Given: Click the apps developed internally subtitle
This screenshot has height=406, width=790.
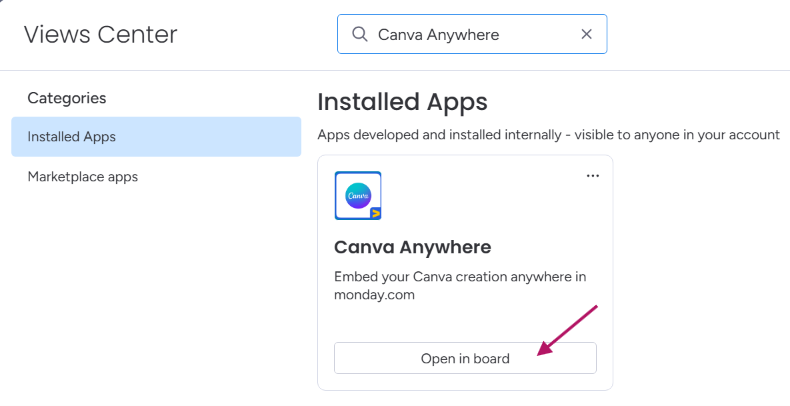Looking at the screenshot, I should coord(548,135).
